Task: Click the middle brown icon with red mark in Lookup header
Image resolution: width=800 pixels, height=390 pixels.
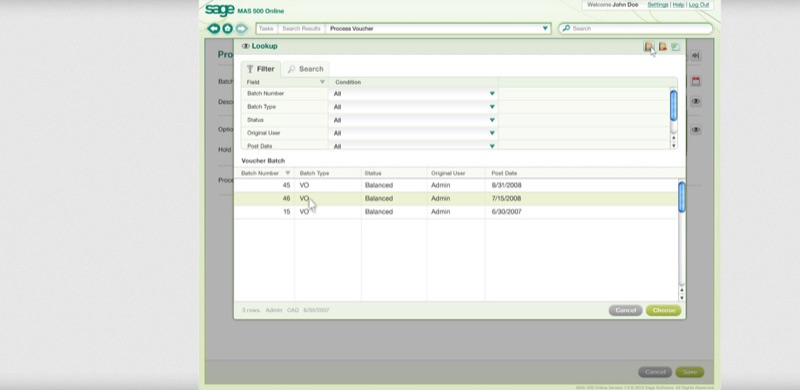Action: tap(662, 47)
